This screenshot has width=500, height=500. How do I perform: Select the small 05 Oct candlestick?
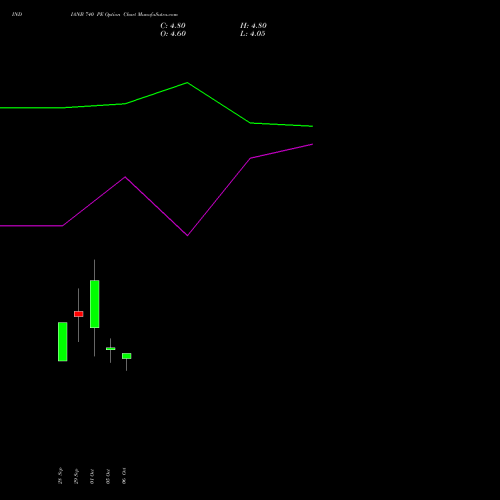tap(111, 349)
